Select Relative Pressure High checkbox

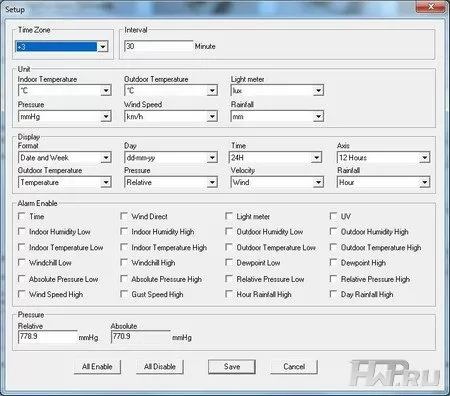[x=333, y=279]
